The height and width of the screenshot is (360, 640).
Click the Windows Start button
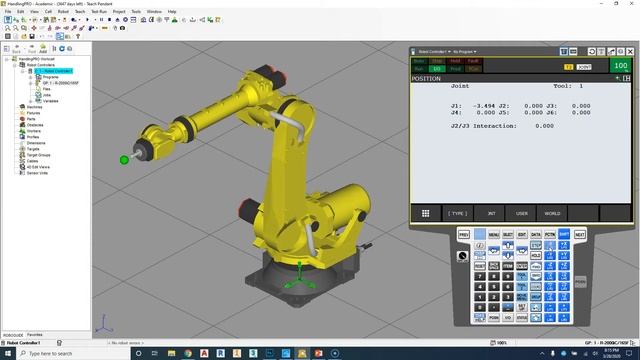coord(8,353)
